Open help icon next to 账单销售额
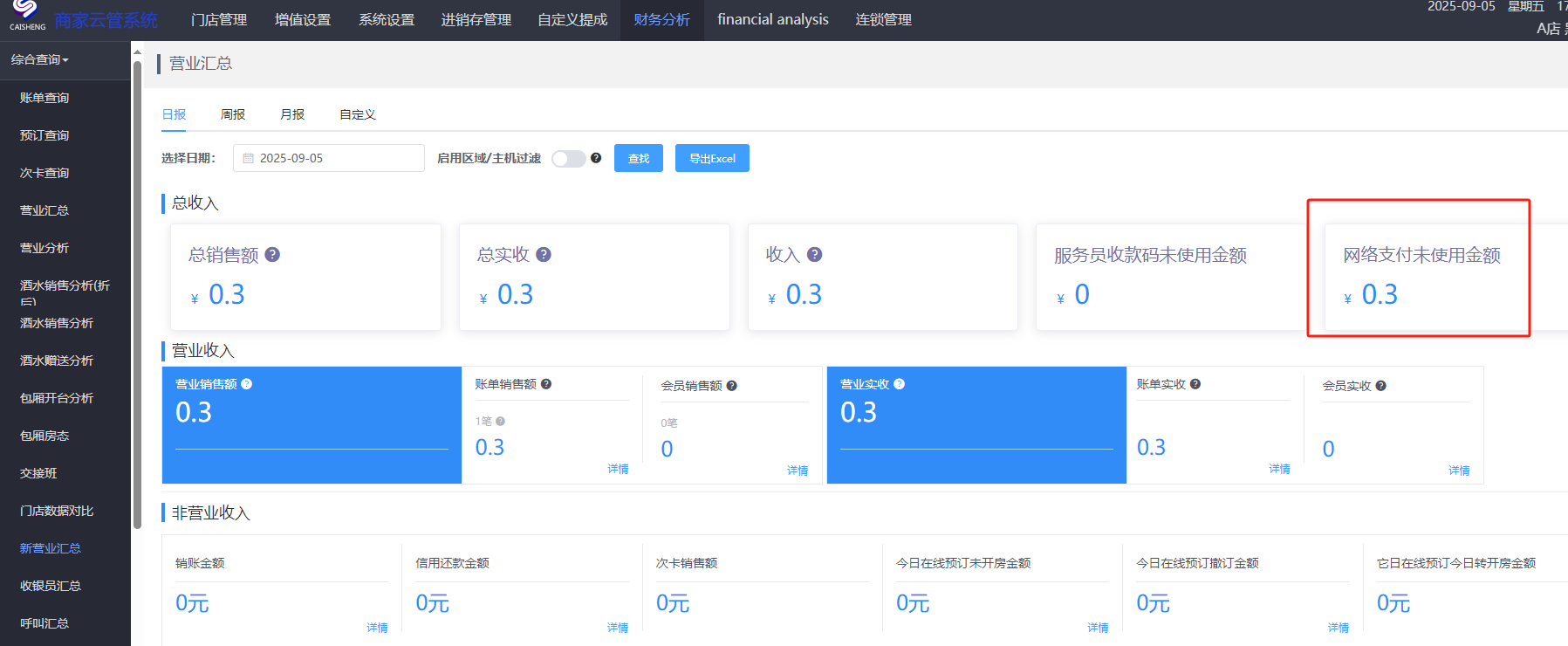The width and height of the screenshot is (1568, 646). (546, 384)
